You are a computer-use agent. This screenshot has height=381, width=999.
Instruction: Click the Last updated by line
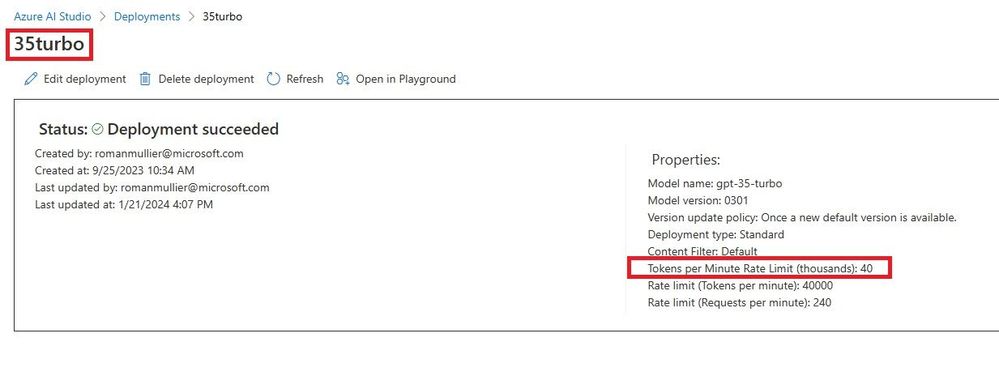pos(152,188)
